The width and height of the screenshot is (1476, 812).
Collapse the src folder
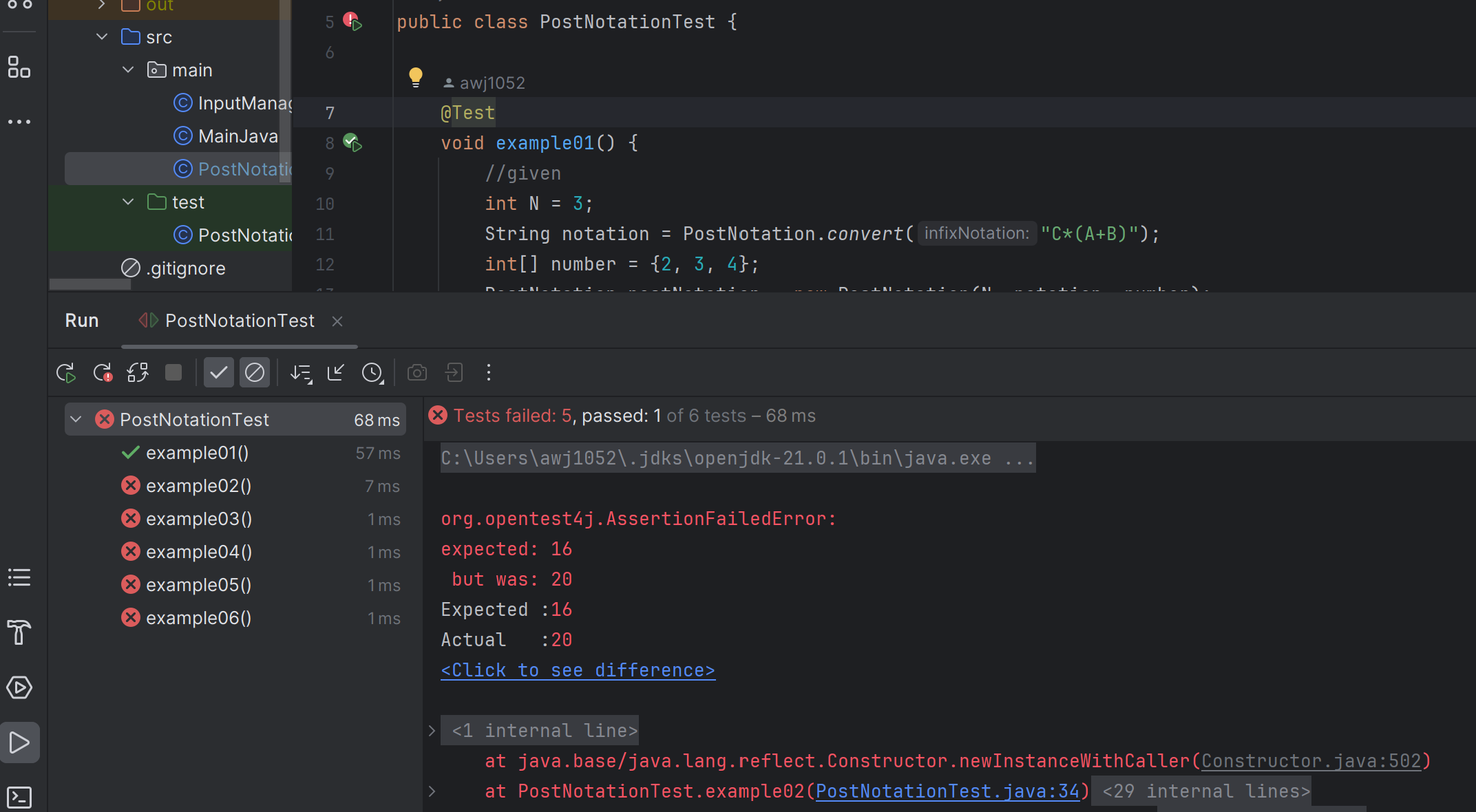(x=102, y=36)
